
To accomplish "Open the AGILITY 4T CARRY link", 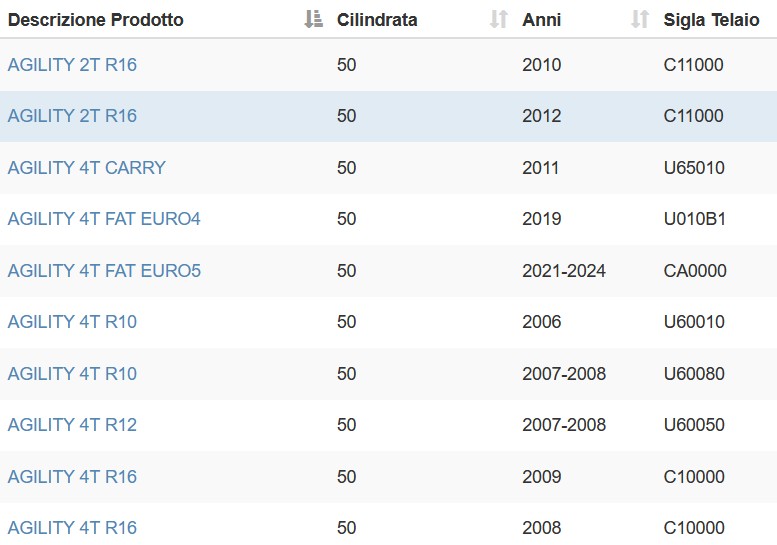I will 87,167.
